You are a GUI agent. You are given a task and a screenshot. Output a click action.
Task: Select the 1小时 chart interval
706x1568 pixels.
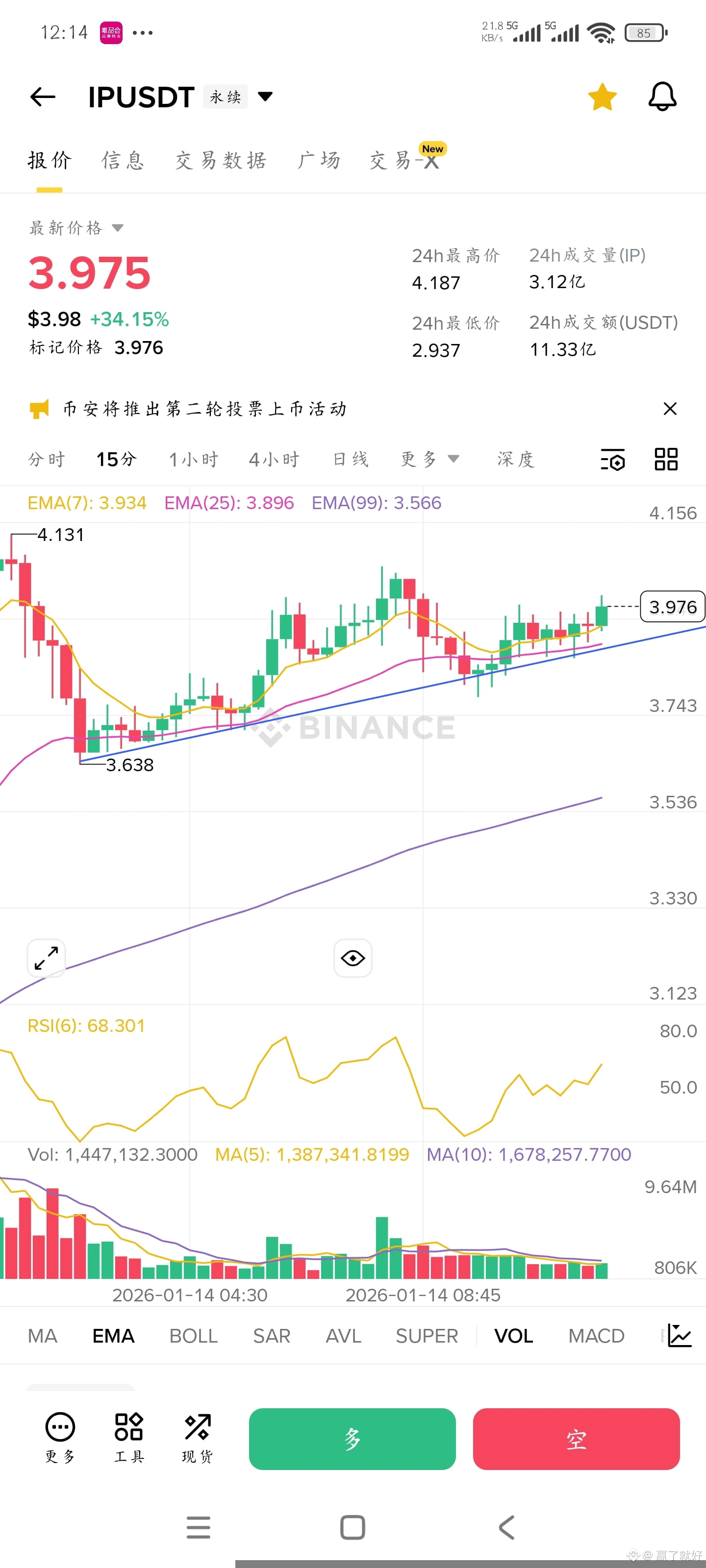pyautogui.click(x=194, y=459)
